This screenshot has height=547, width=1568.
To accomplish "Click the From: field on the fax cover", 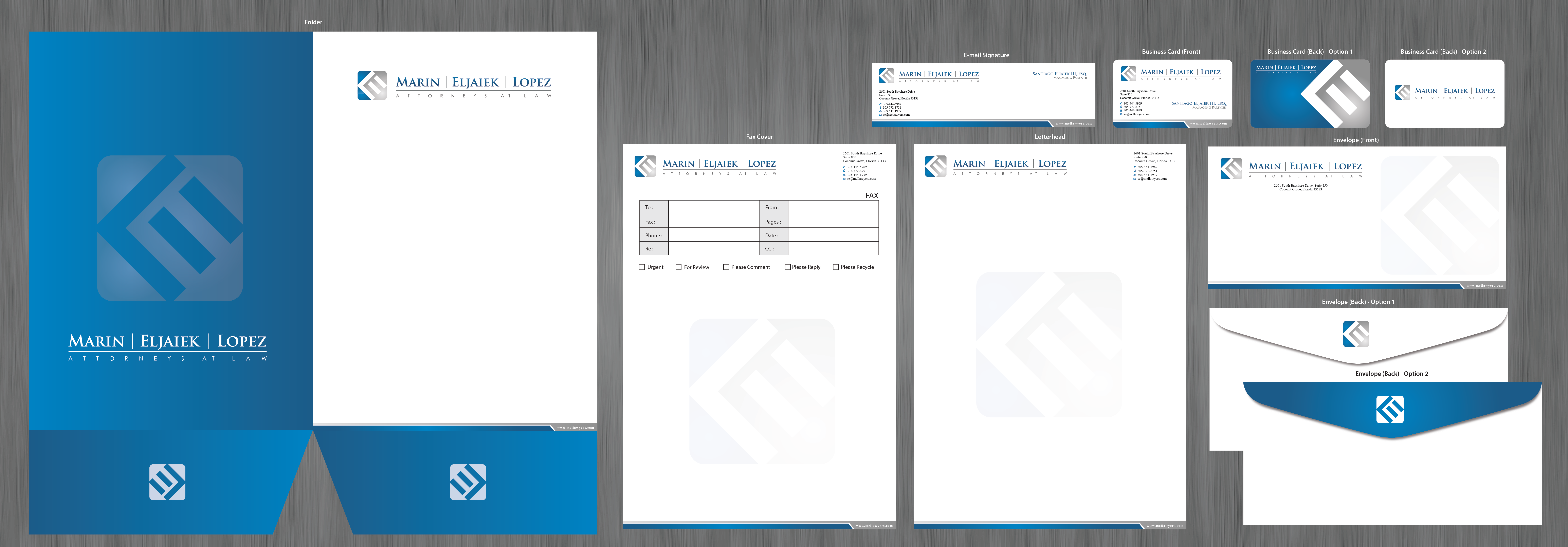I will [x=833, y=207].
